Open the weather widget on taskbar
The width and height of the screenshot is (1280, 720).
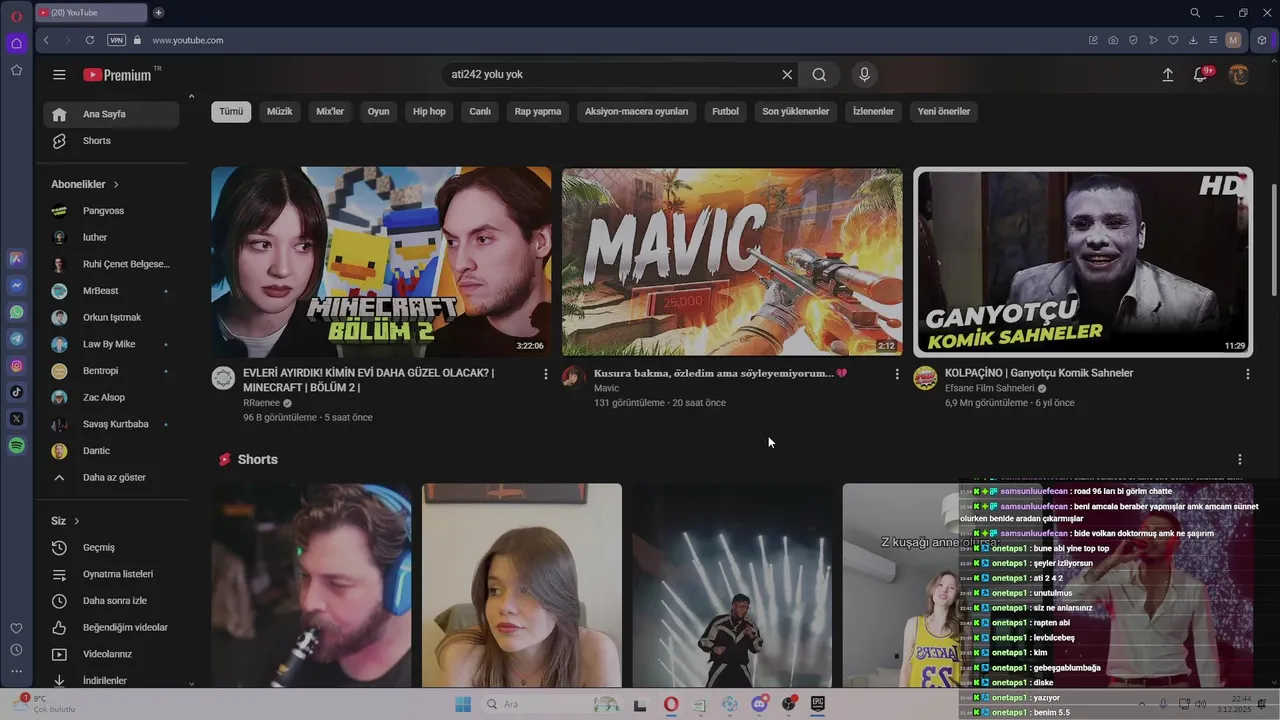point(45,704)
